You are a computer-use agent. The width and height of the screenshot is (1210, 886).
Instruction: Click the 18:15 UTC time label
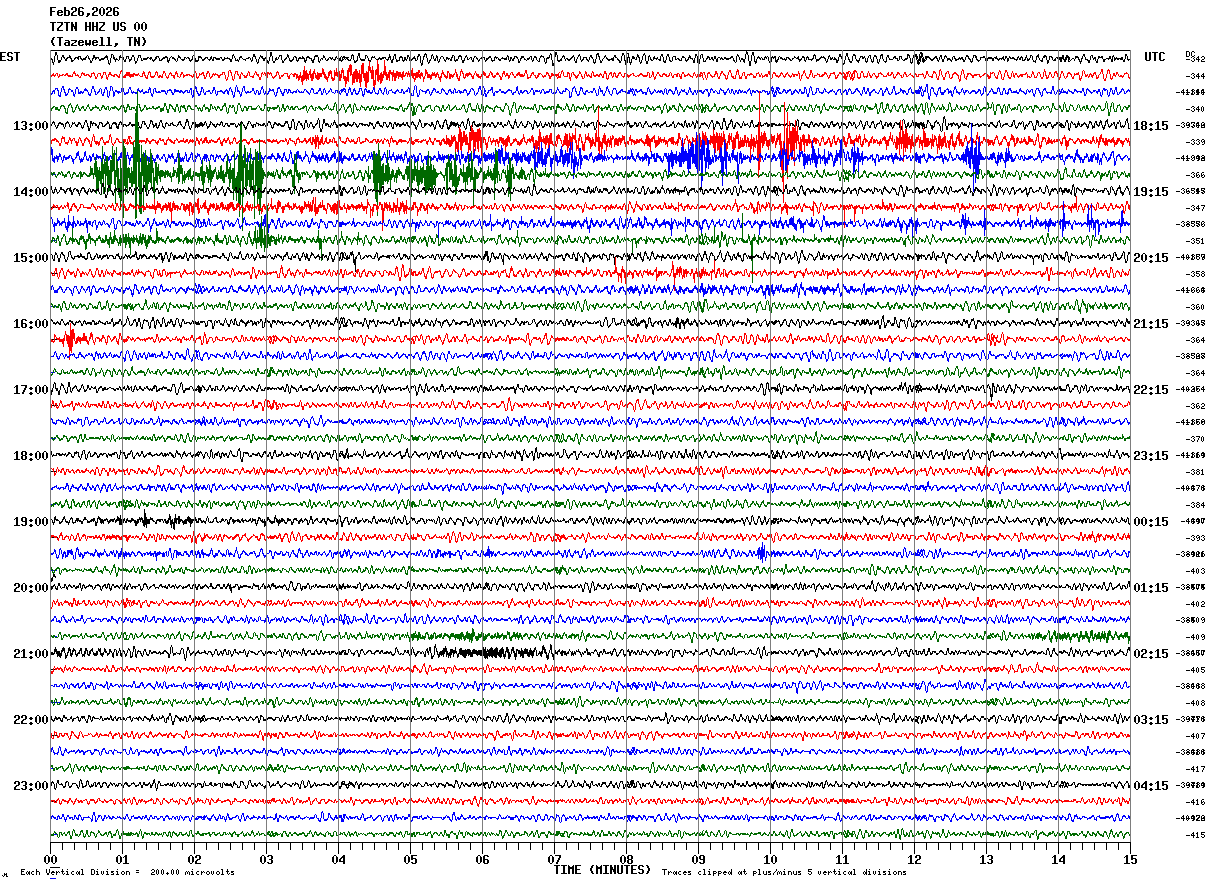click(1151, 126)
